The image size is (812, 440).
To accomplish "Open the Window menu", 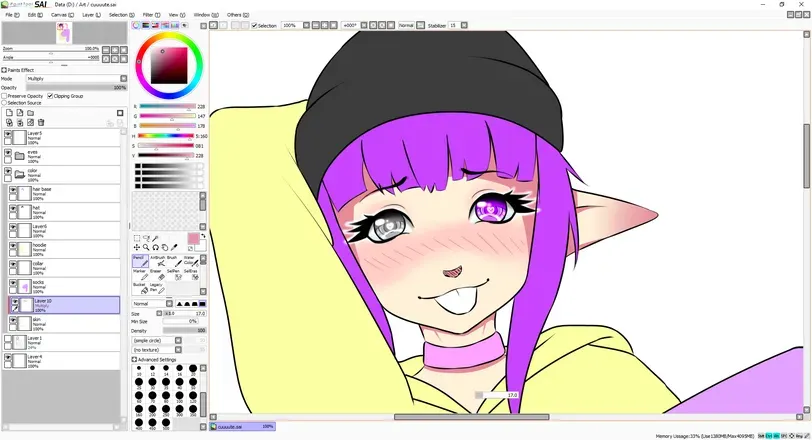I will tap(206, 15).
